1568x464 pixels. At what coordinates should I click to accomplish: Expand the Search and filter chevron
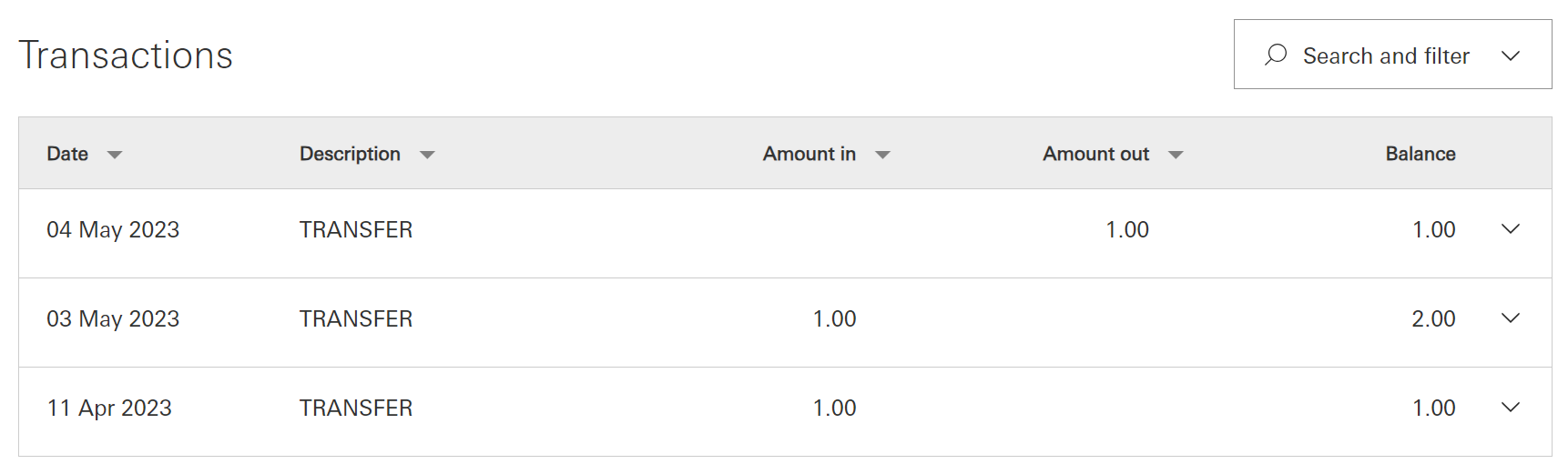pos(1511,55)
